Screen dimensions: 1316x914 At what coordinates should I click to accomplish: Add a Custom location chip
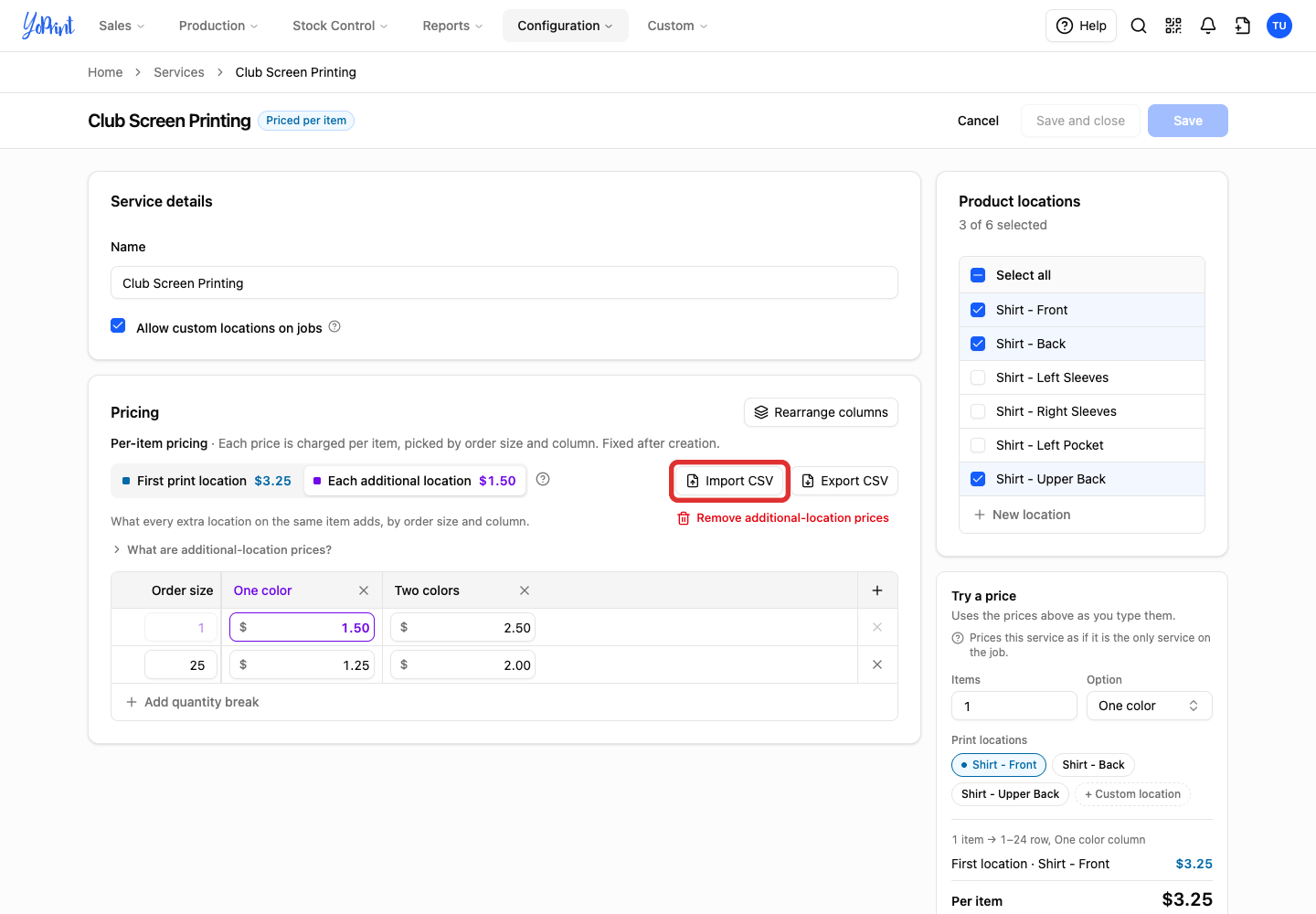click(1132, 794)
